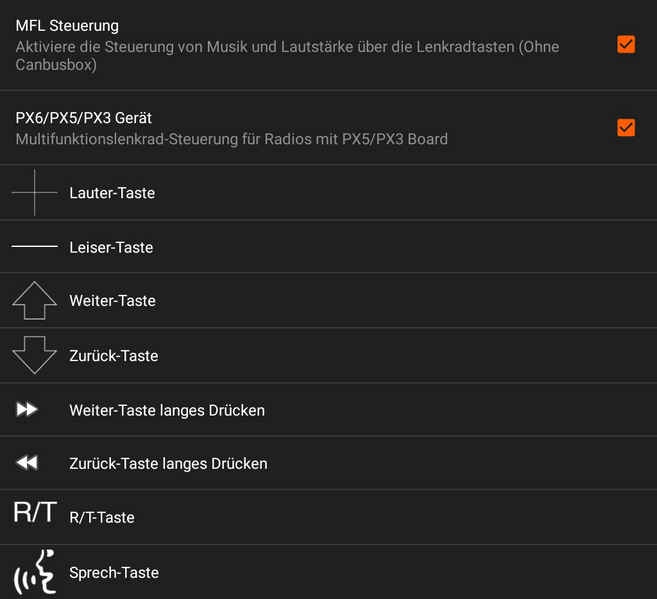Click the minus icon for Leiser-Taste
The width and height of the screenshot is (657, 599).
coord(34,246)
